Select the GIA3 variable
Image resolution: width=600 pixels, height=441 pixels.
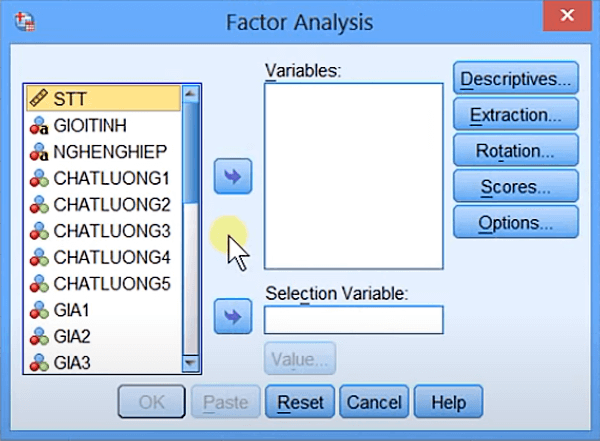(72, 363)
